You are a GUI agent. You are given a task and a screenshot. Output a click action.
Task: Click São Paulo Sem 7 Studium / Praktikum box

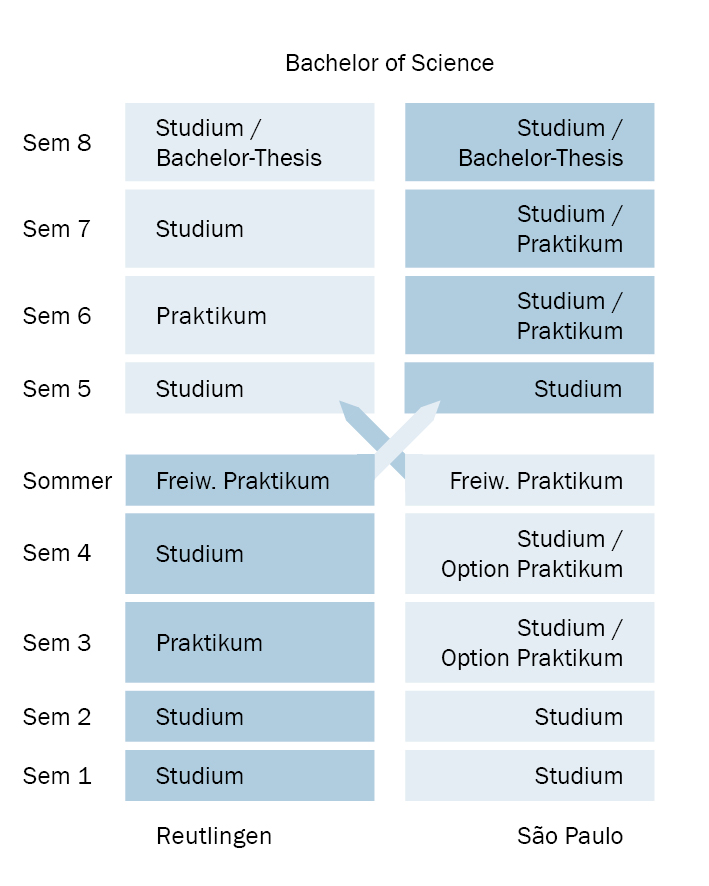(529, 229)
